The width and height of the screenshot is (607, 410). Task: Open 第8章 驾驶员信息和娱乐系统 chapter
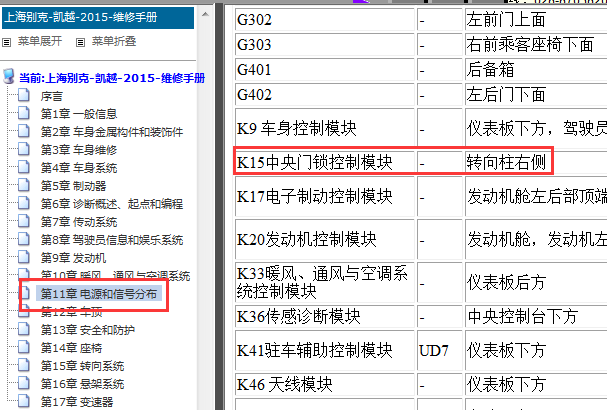click(111, 240)
